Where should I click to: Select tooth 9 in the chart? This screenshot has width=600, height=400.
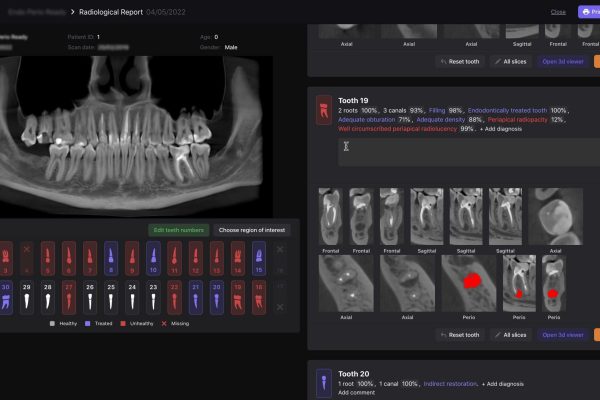(132, 258)
